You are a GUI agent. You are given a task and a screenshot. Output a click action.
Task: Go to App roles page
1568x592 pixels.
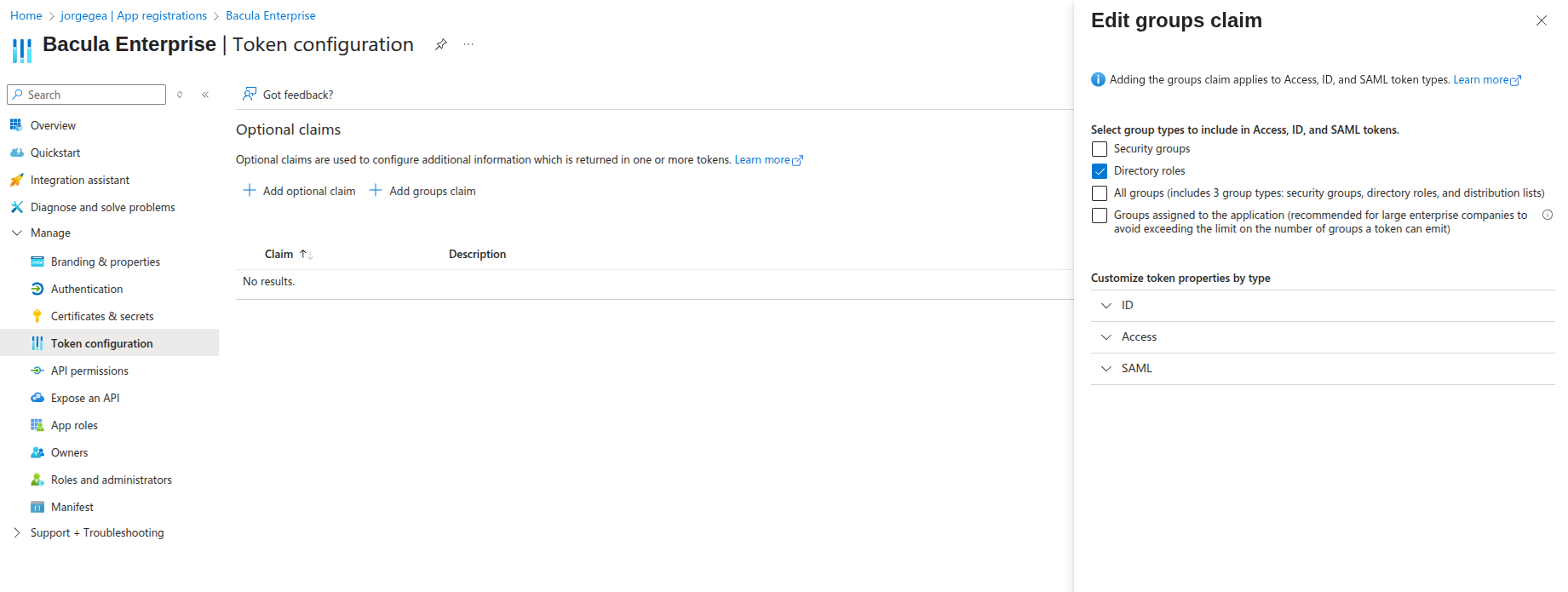coord(74,425)
